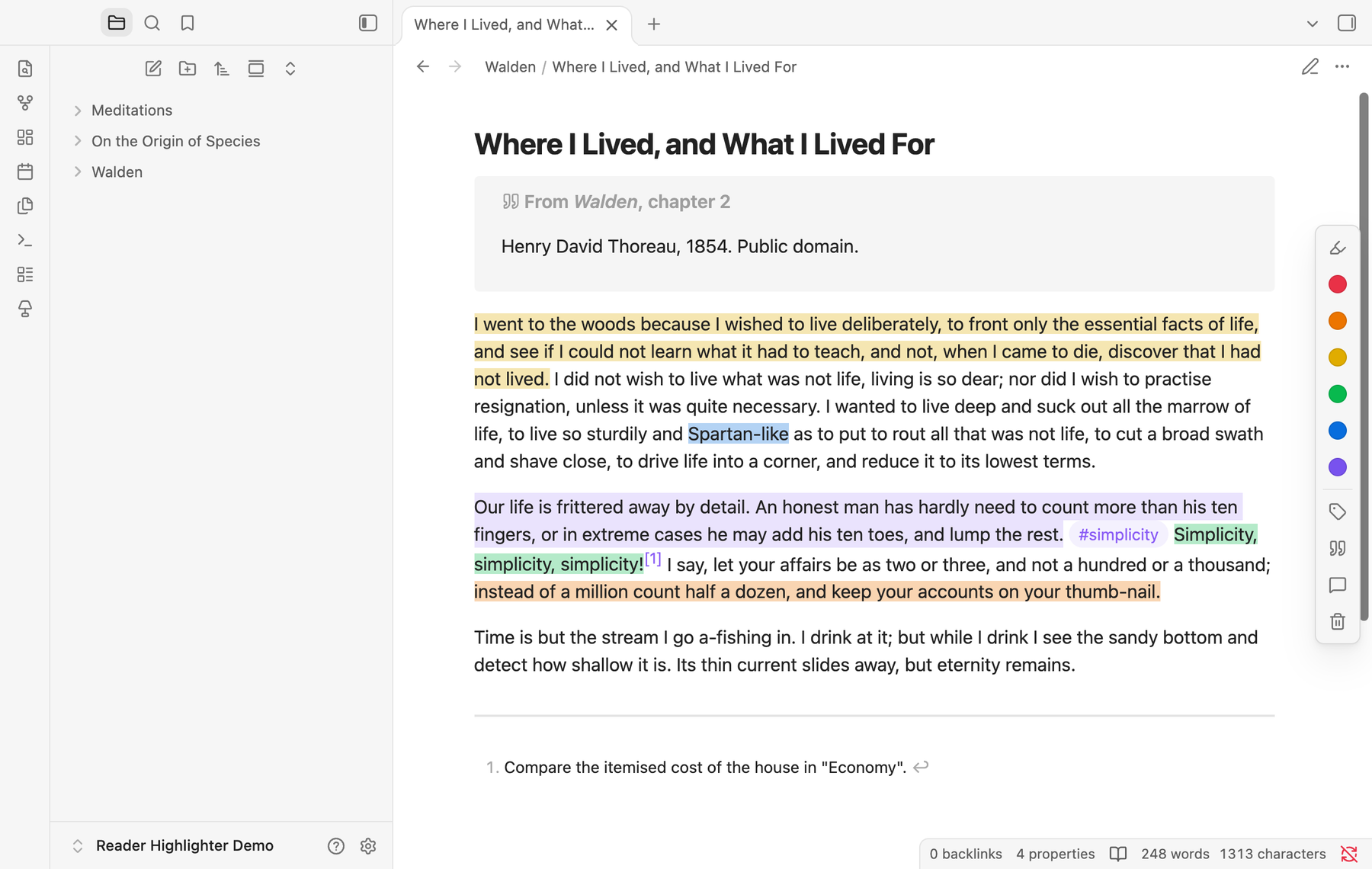Delete highlight with trash icon
The image size is (1372, 869).
tap(1338, 621)
